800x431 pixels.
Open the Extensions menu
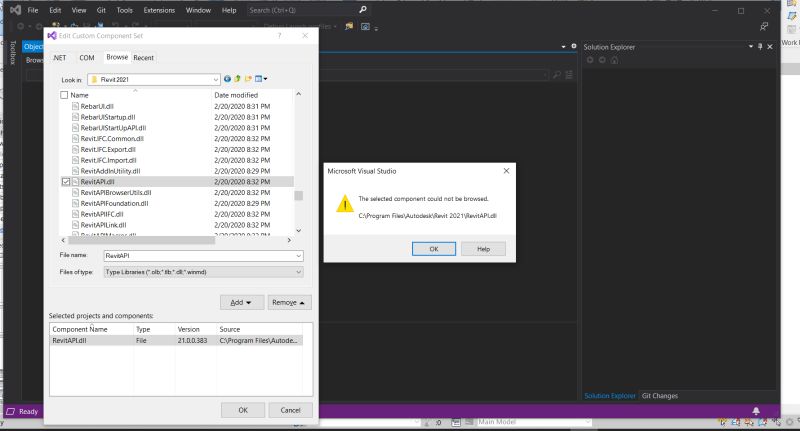point(159,10)
